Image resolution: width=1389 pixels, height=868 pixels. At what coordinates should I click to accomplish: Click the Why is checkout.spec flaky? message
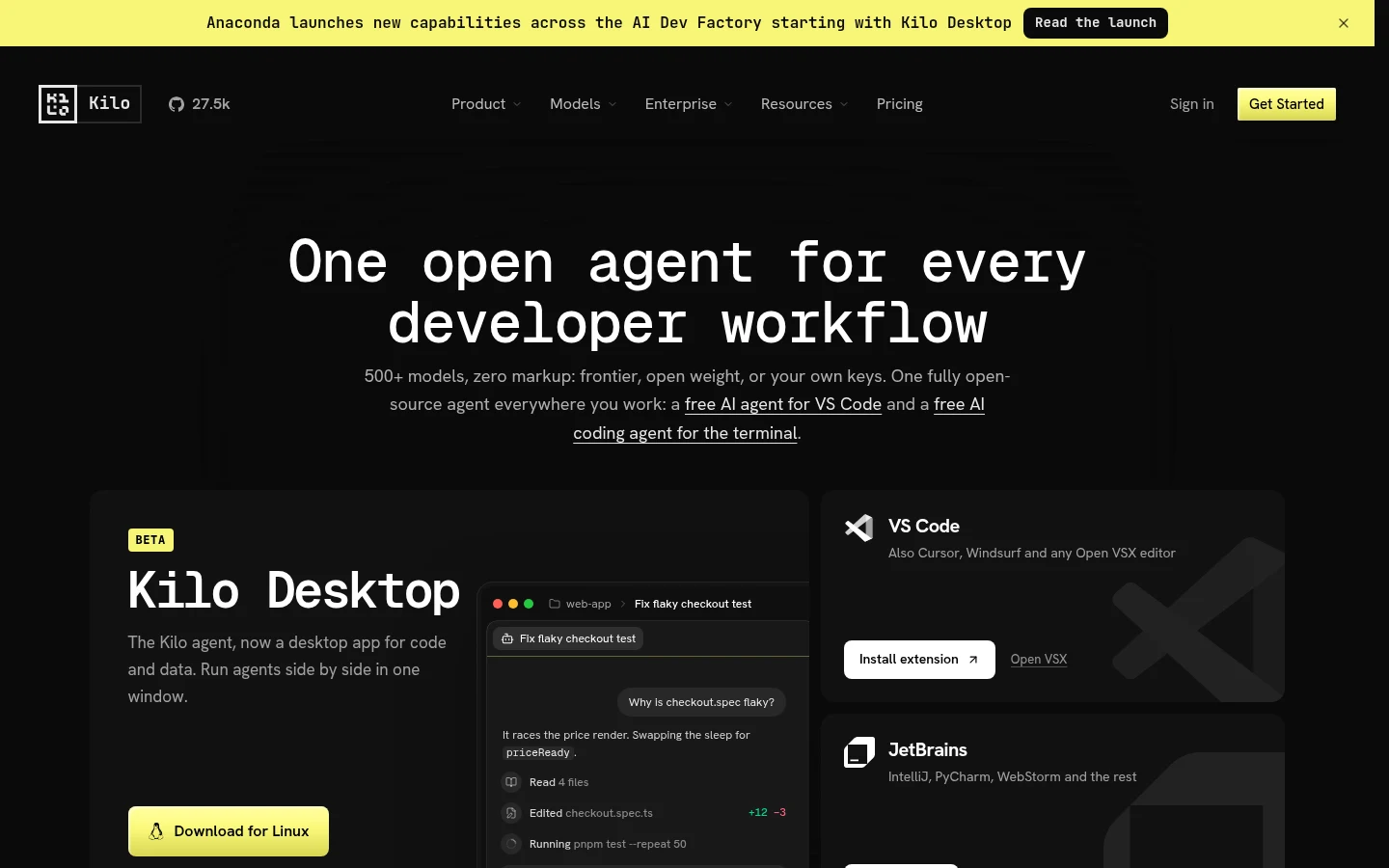coord(701,702)
